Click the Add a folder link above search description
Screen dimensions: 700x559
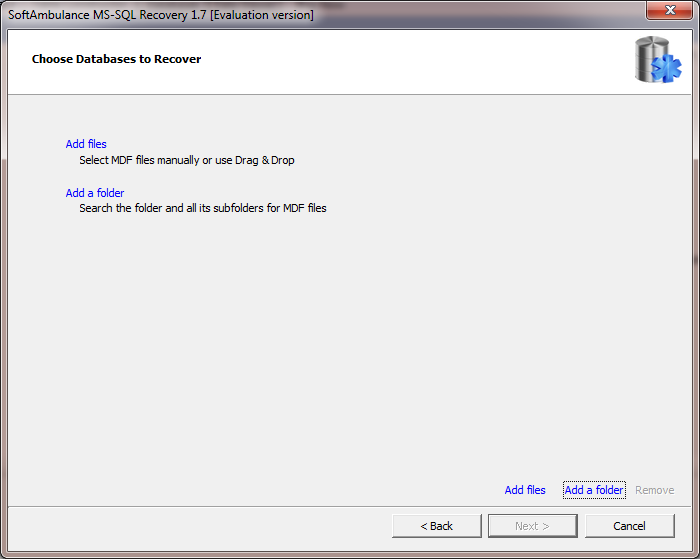click(95, 193)
